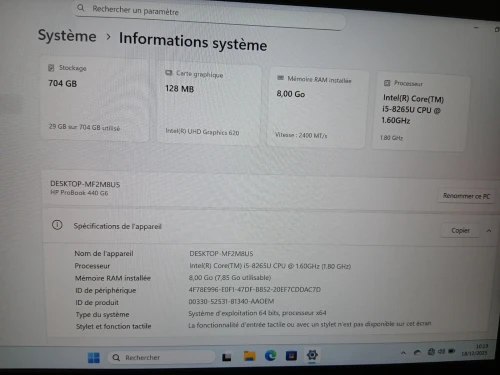Click the Rechercher un paramètre search field

coord(209,14)
